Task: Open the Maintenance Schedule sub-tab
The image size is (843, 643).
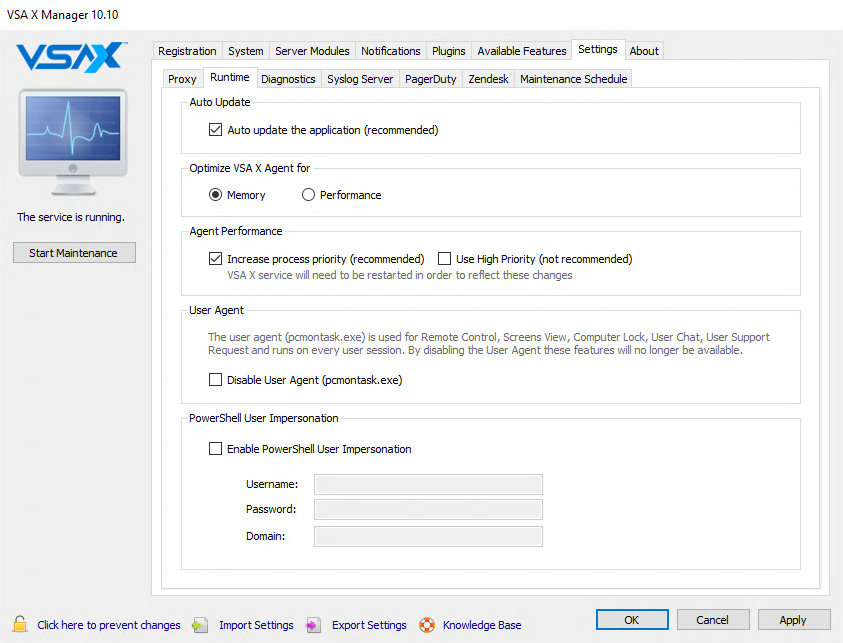Action: (574, 79)
